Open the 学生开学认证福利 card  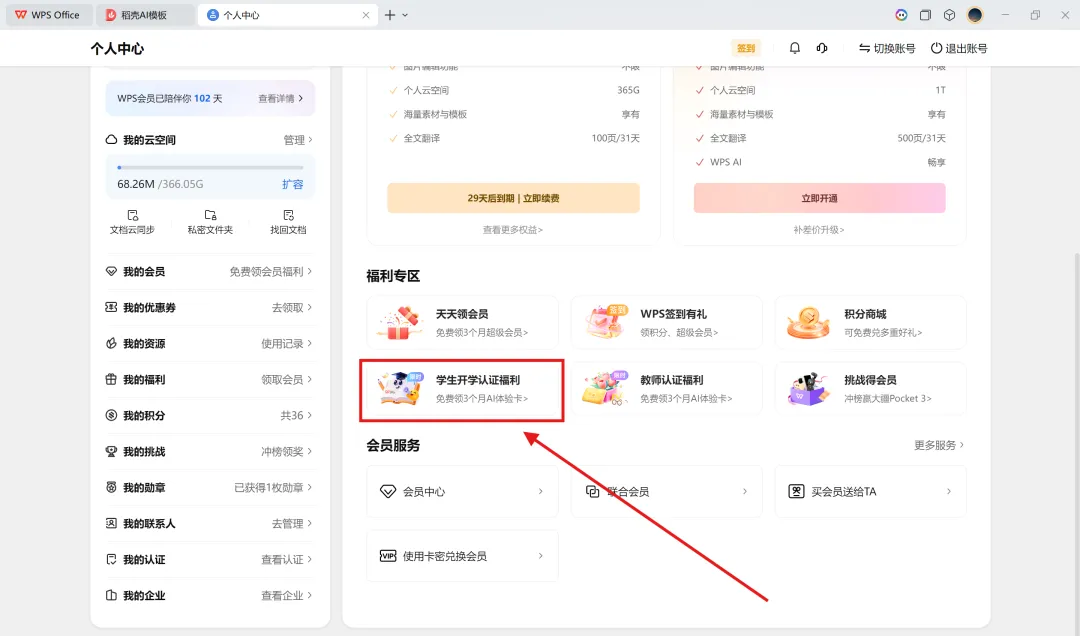461,389
